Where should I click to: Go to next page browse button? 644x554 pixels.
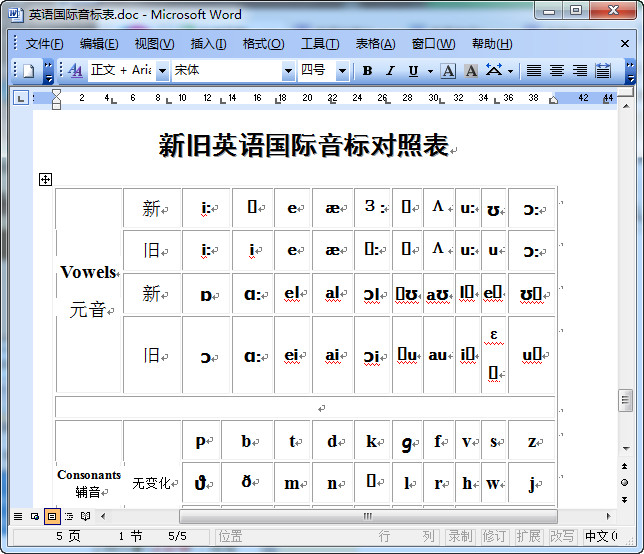pos(625,499)
